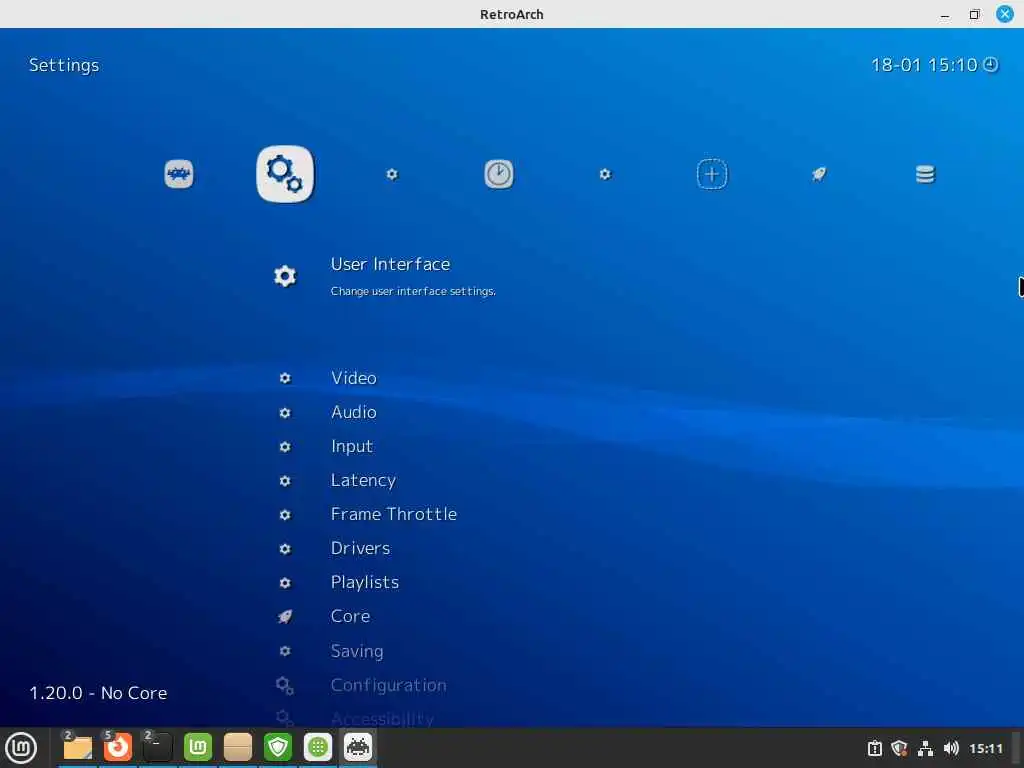The width and height of the screenshot is (1024, 768).
Task: Click the '18-01 15:10' date time text
Action: click(924, 65)
